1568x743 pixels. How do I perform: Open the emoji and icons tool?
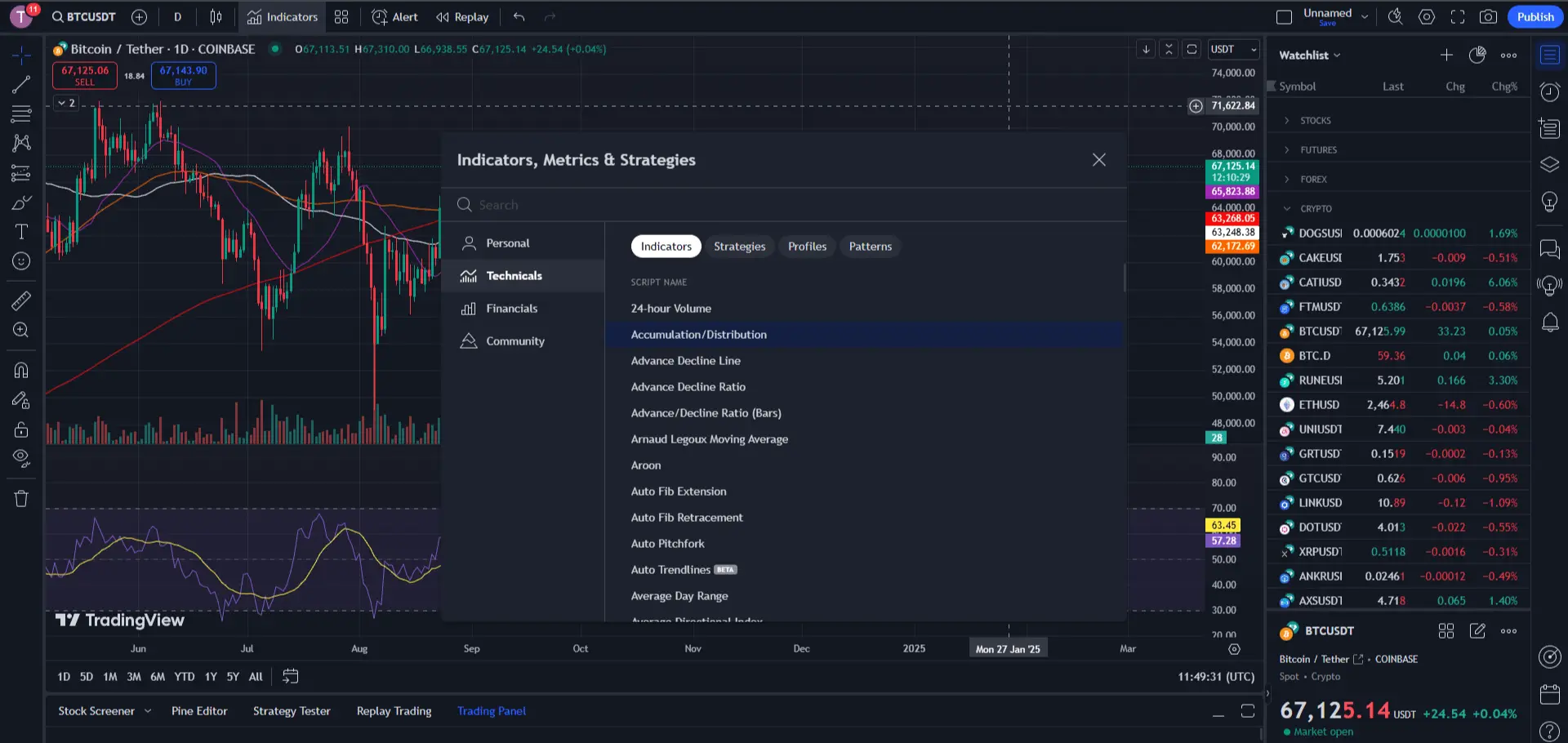point(21,261)
